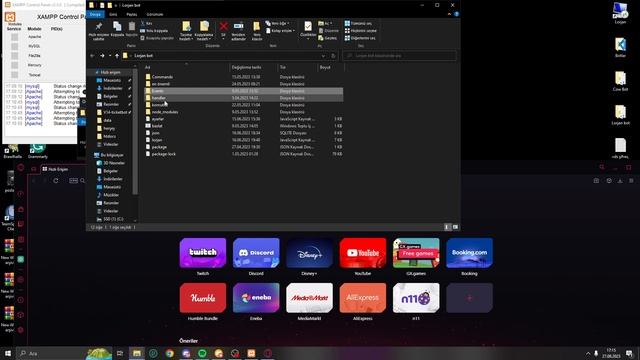Viewport: 640px width, 360px height.
Task: Open the Loqan bot desktop folder icon
Action: (x=620, y=114)
